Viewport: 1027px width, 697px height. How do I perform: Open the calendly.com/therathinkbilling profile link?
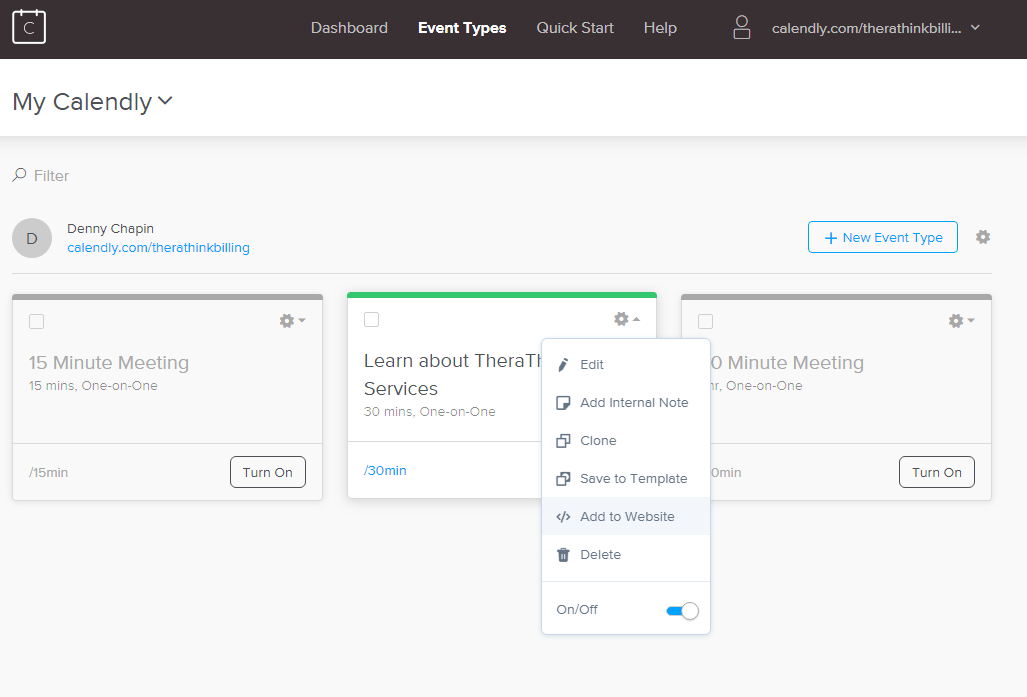pos(159,248)
